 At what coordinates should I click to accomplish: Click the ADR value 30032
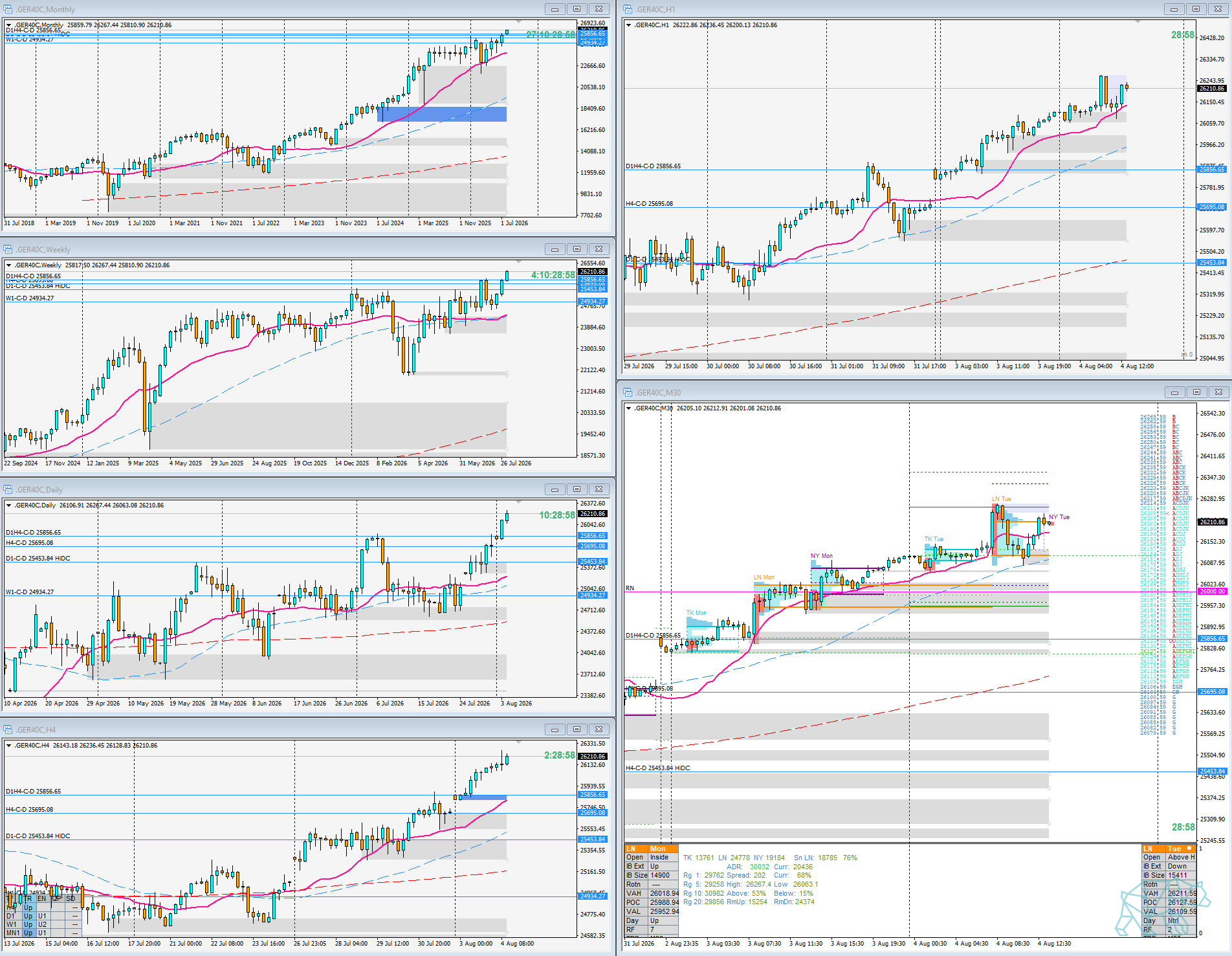pyautogui.click(x=760, y=867)
